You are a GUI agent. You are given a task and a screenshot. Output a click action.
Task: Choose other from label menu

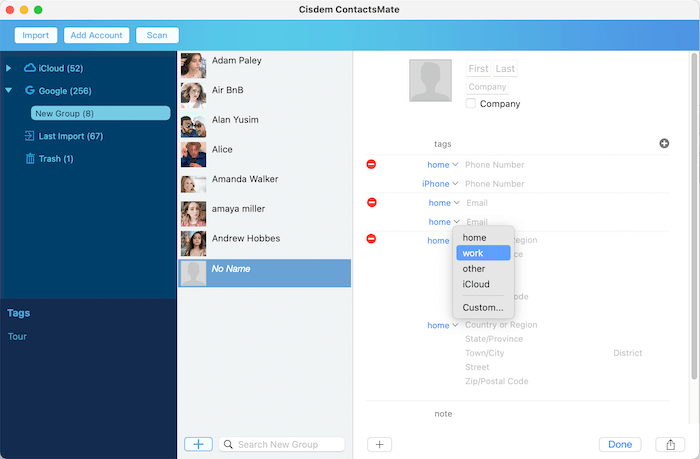point(483,268)
